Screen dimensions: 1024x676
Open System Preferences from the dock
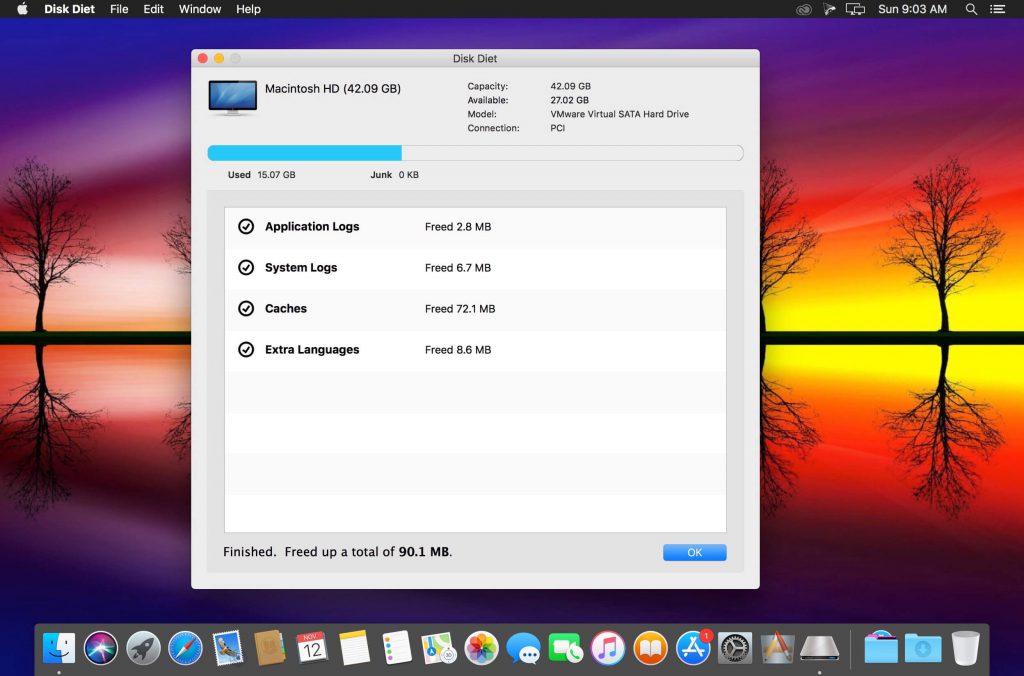[x=735, y=648]
